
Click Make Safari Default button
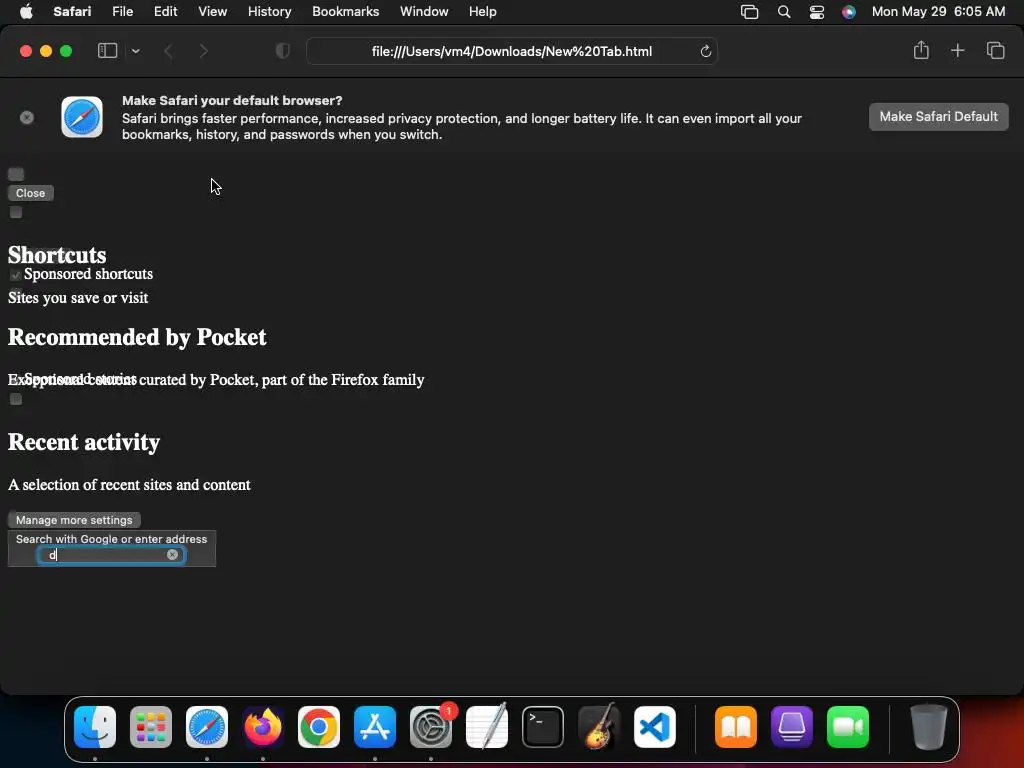pyautogui.click(x=938, y=117)
